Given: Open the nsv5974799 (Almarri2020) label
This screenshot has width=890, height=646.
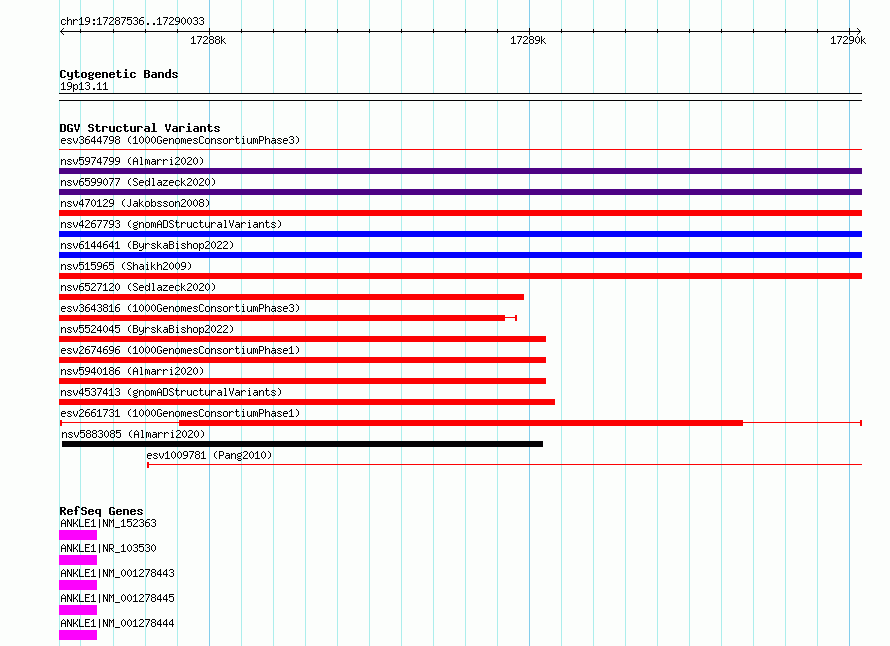Looking at the screenshot, I should (132, 161).
